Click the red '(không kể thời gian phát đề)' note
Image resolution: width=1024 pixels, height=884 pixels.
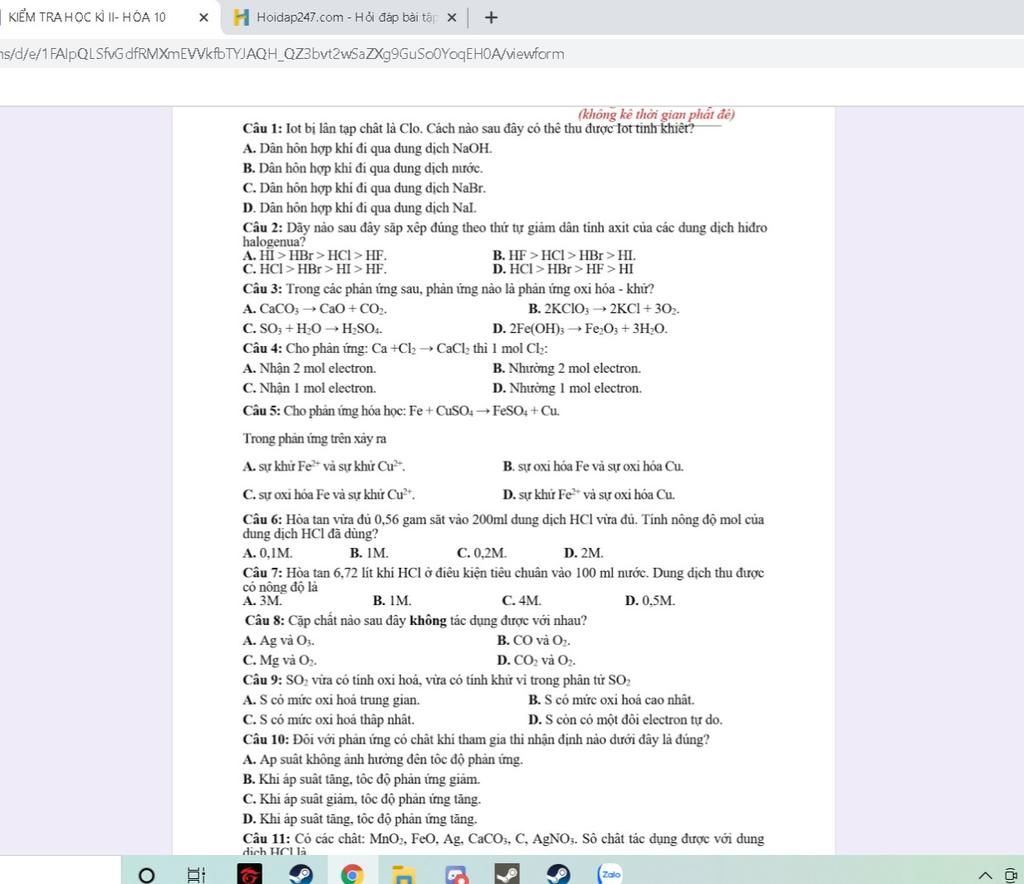click(x=656, y=114)
